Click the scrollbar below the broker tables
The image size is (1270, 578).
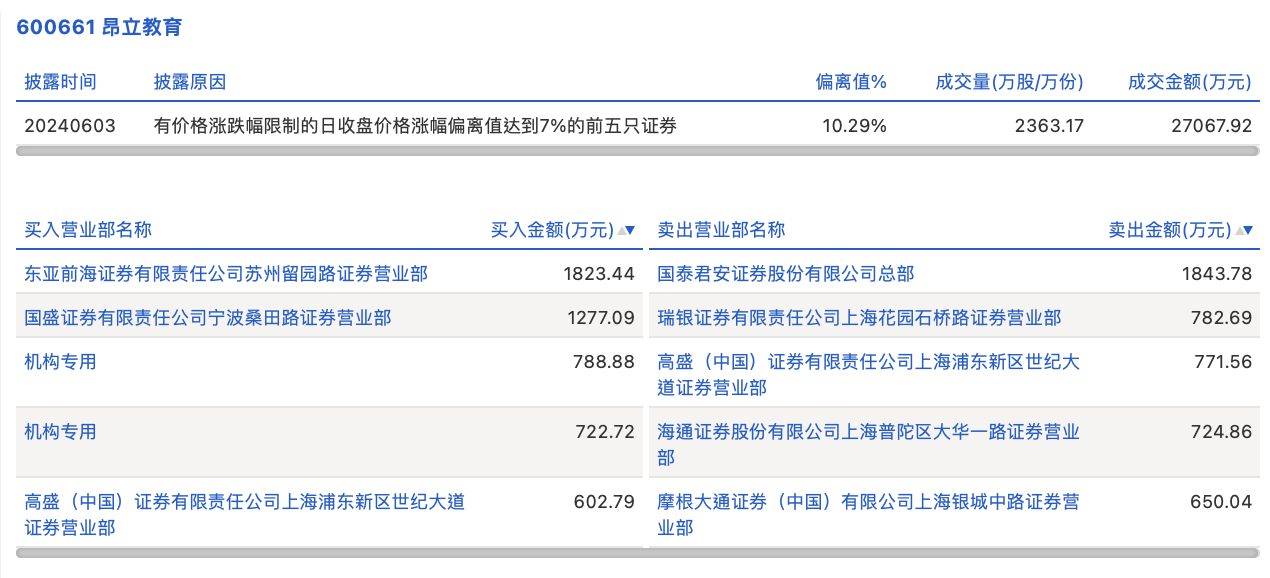[637, 552]
